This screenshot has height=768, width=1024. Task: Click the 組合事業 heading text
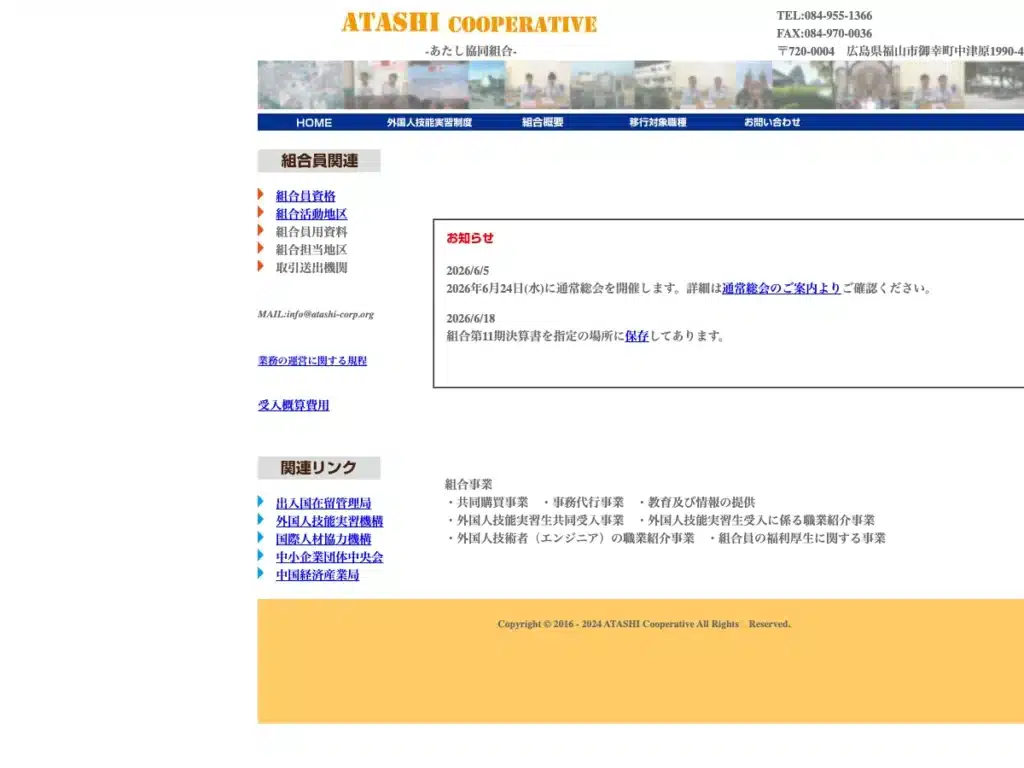coord(468,484)
